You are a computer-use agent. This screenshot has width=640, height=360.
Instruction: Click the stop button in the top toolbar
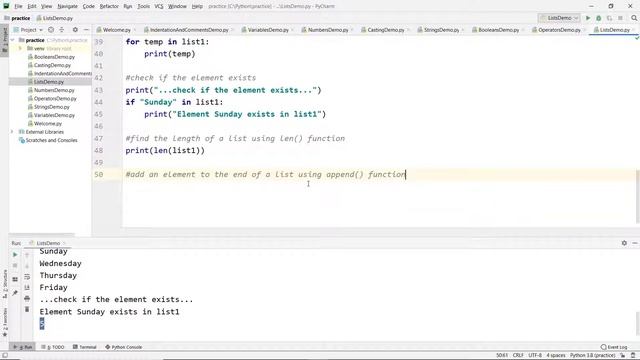click(620, 18)
